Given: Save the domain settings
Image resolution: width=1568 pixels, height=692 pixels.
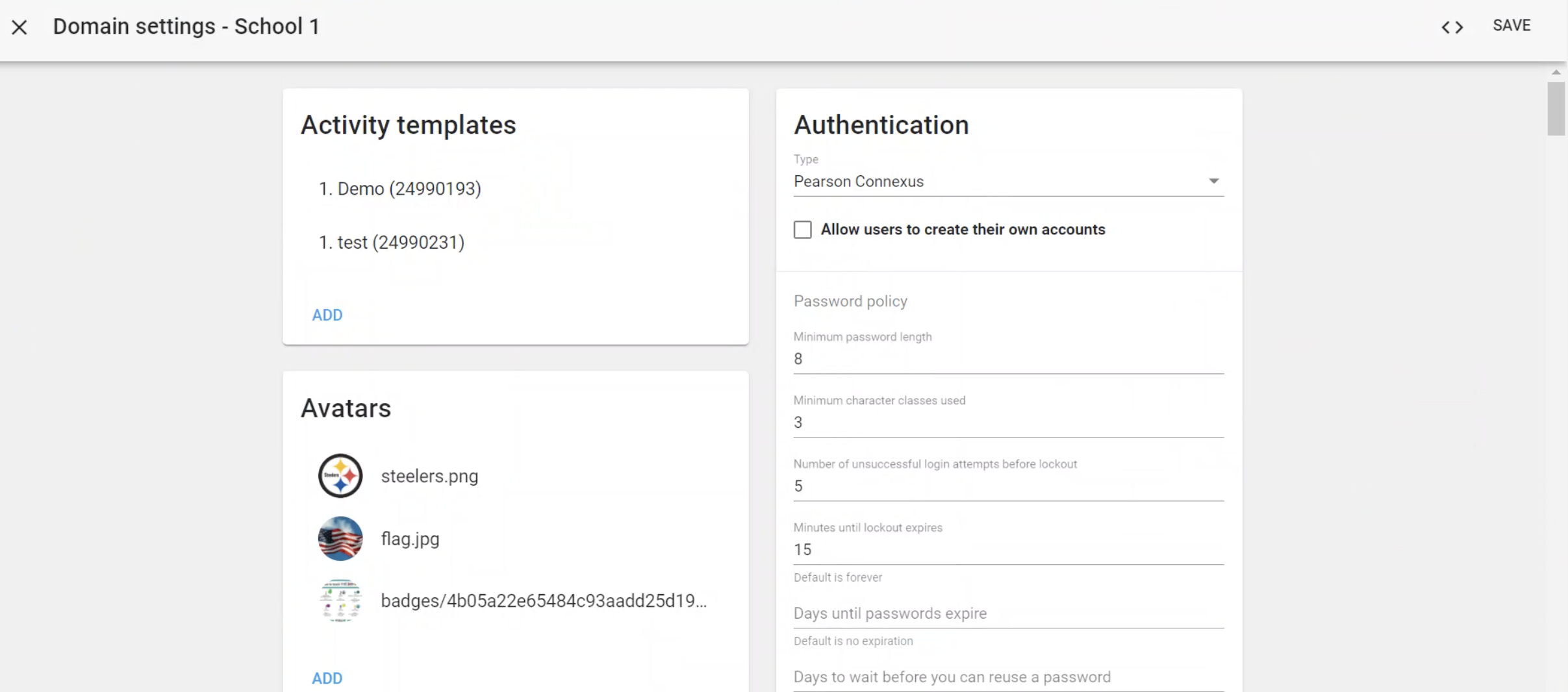Looking at the screenshot, I should point(1511,25).
